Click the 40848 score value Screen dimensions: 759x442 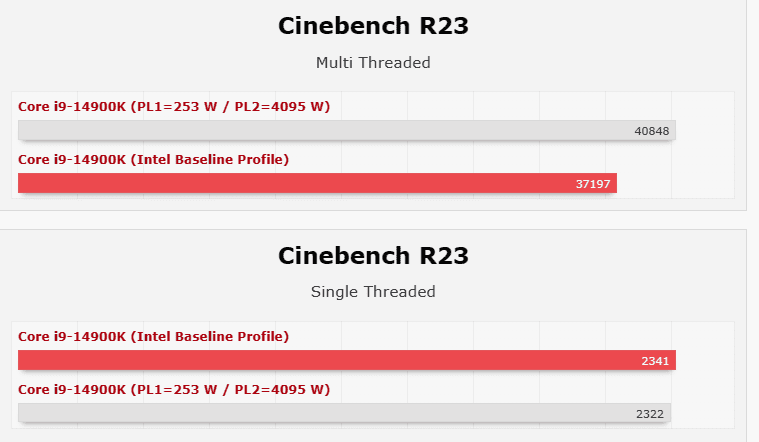[652, 131]
